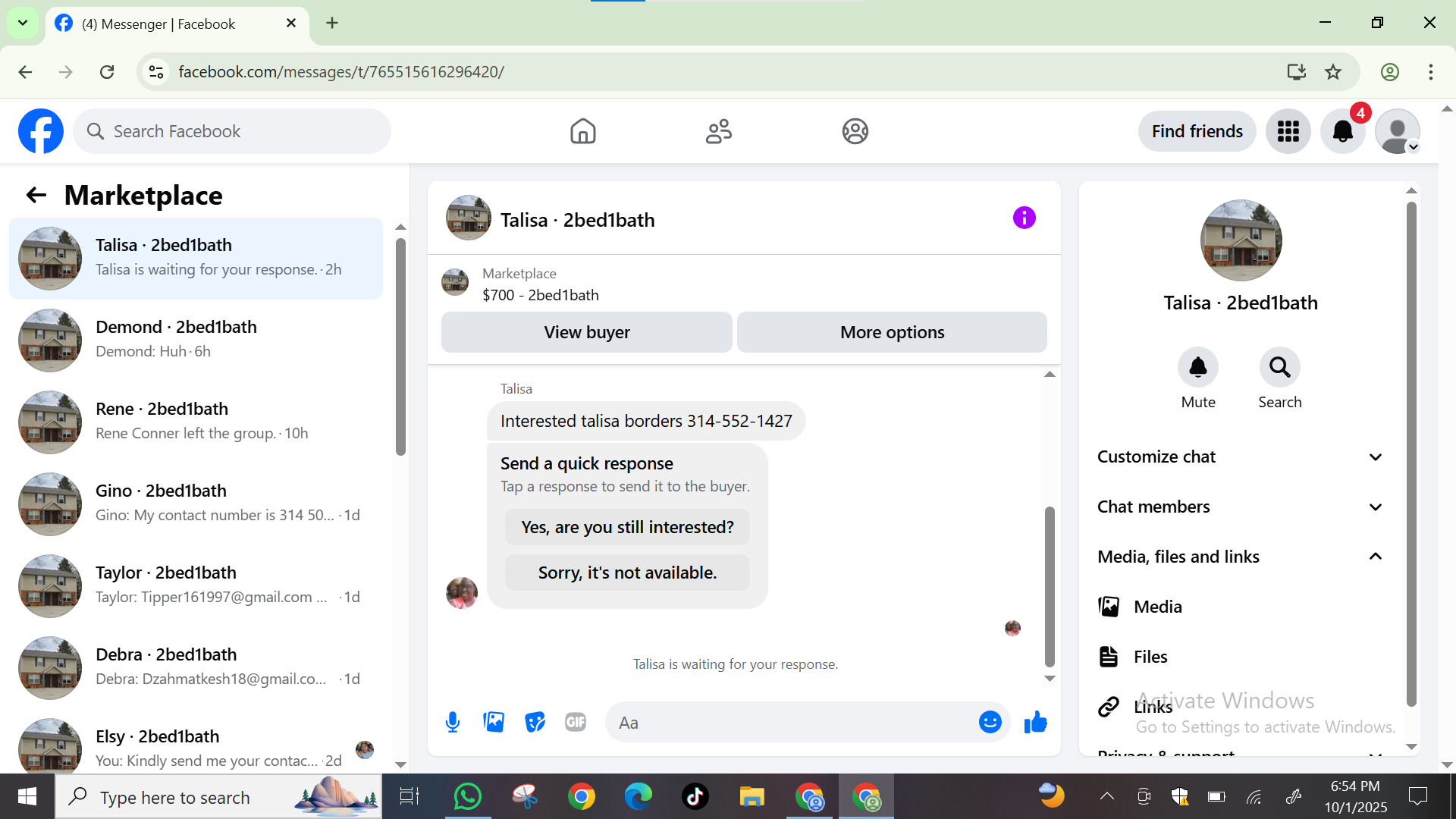Screen dimensions: 1456x819
Task: Mute the Talisa conversation
Action: click(1198, 367)
